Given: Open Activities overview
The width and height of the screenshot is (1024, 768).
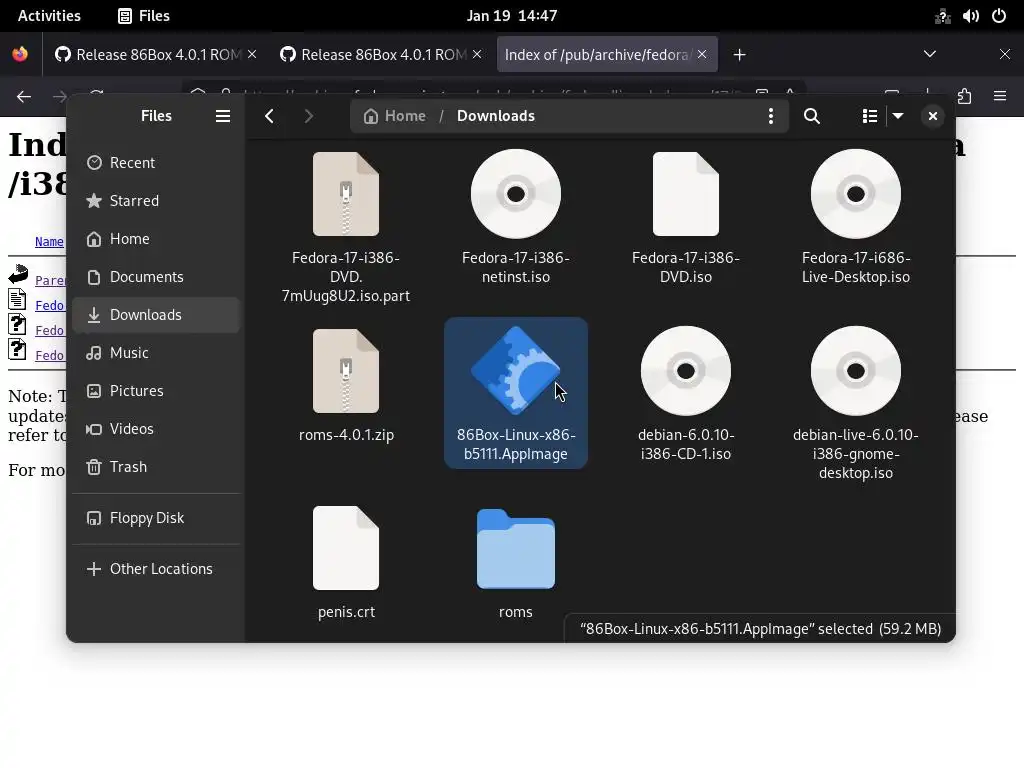Looking at the screenshot, I should [x=49, y=16].
